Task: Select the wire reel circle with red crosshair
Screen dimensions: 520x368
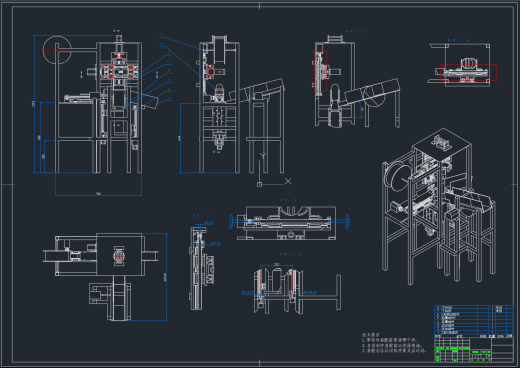Action: [x=57, y=50]
